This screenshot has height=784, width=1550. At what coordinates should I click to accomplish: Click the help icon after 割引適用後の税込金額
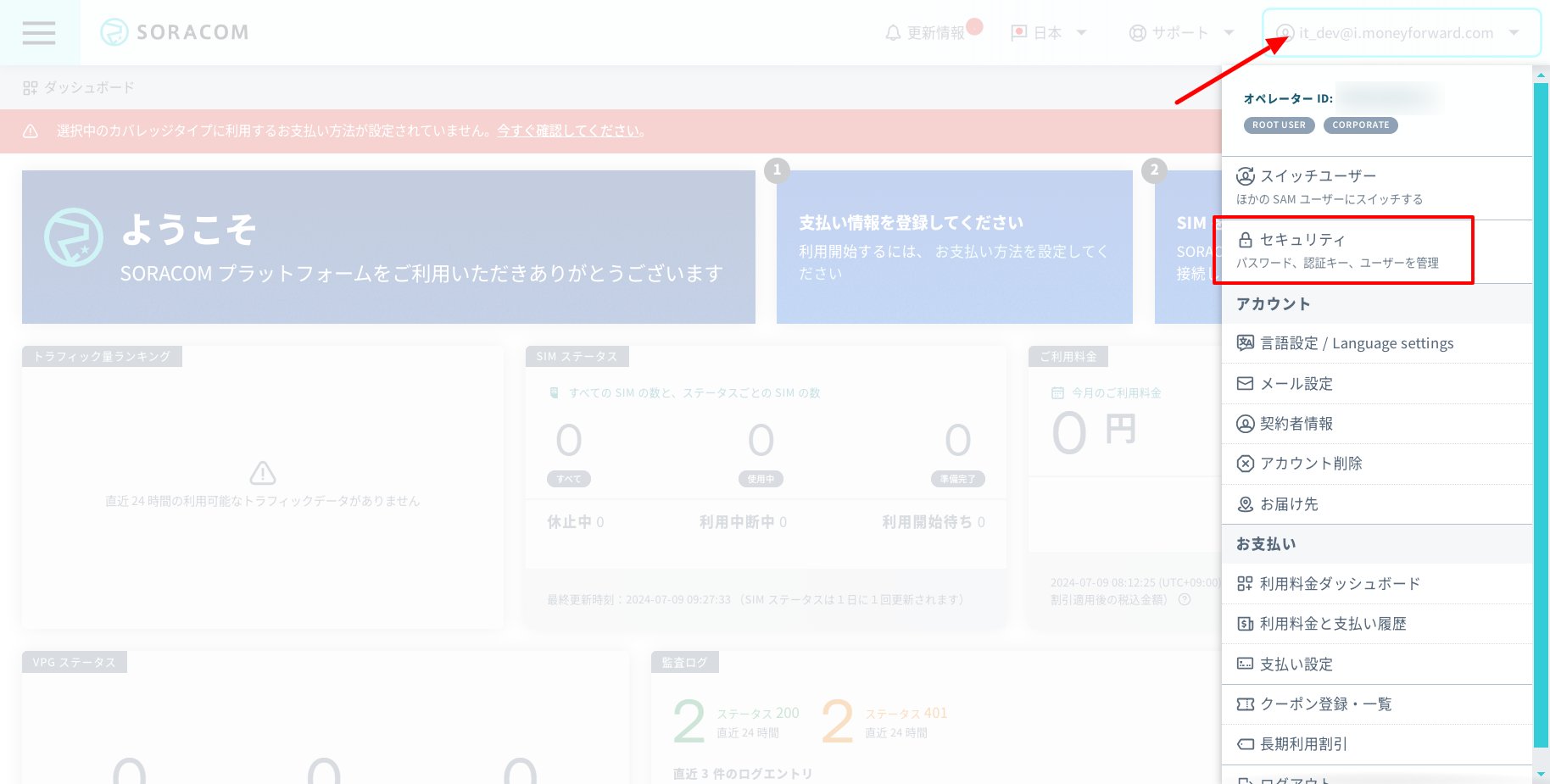click(x=1185, y=600)
